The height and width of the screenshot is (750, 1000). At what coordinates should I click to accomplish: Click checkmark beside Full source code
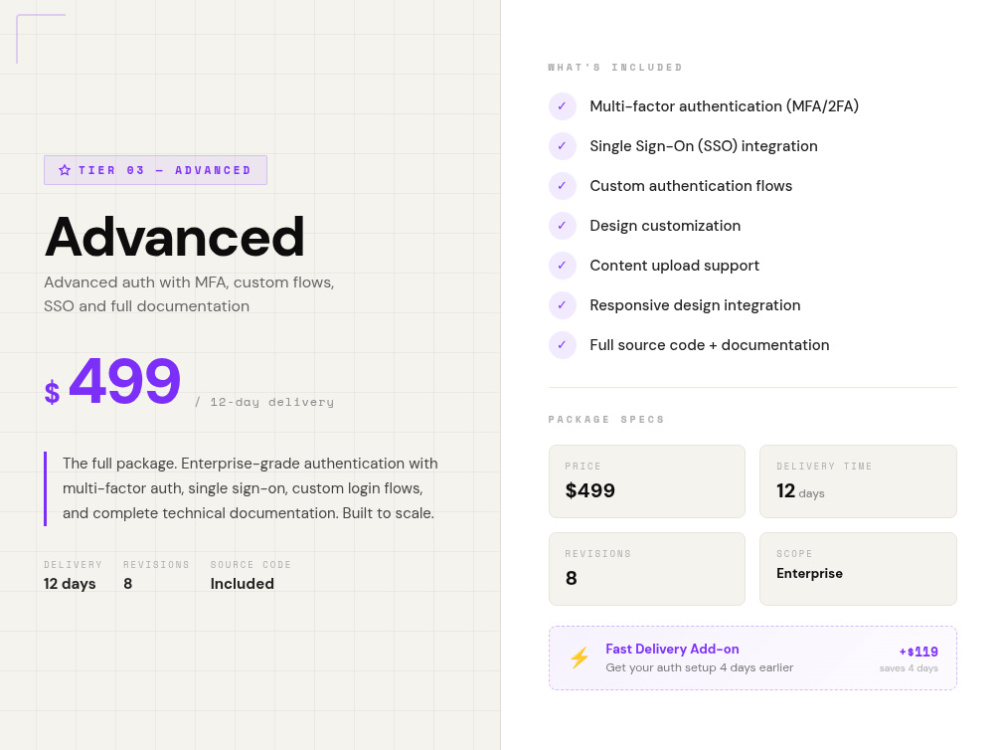pos(562,345)
